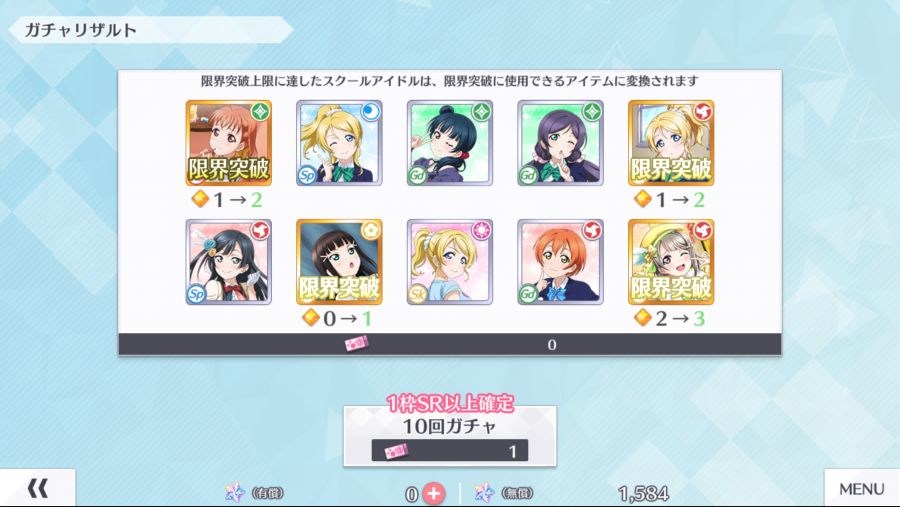Click the free star gem (無償) icon
900x507 pixels.
click(x=484, y=493)
